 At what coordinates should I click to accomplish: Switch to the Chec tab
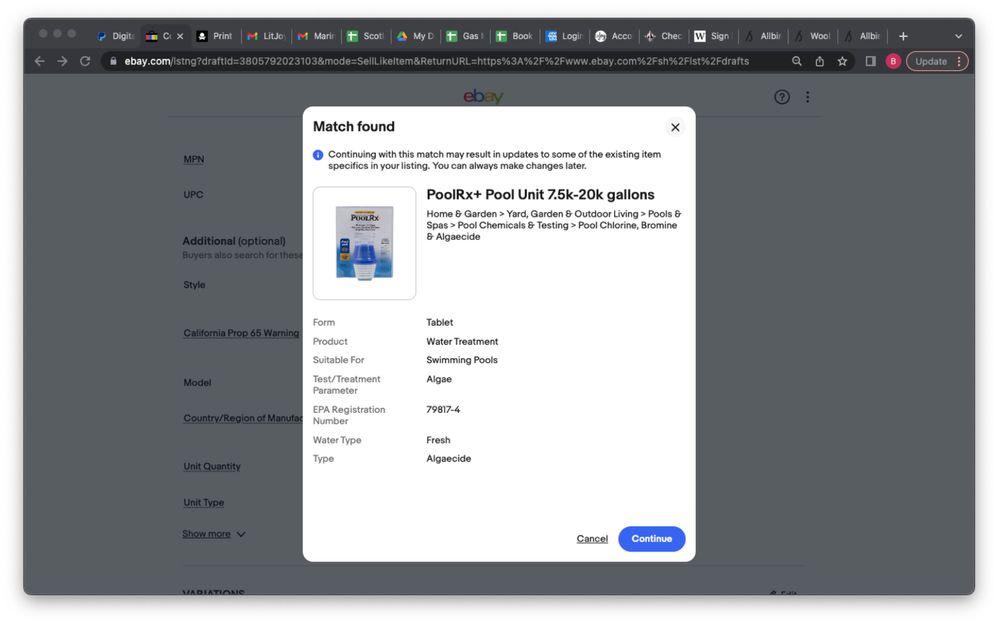663,36
